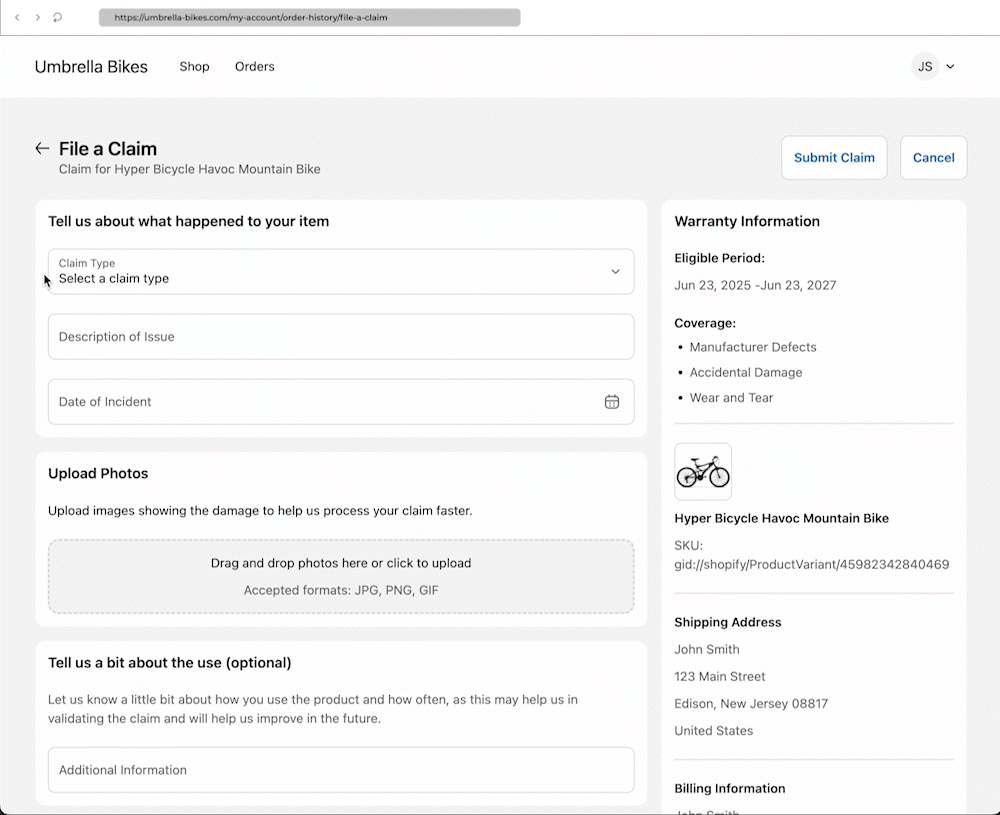Click the 'Warranty Information' heading

click(747, 221)
